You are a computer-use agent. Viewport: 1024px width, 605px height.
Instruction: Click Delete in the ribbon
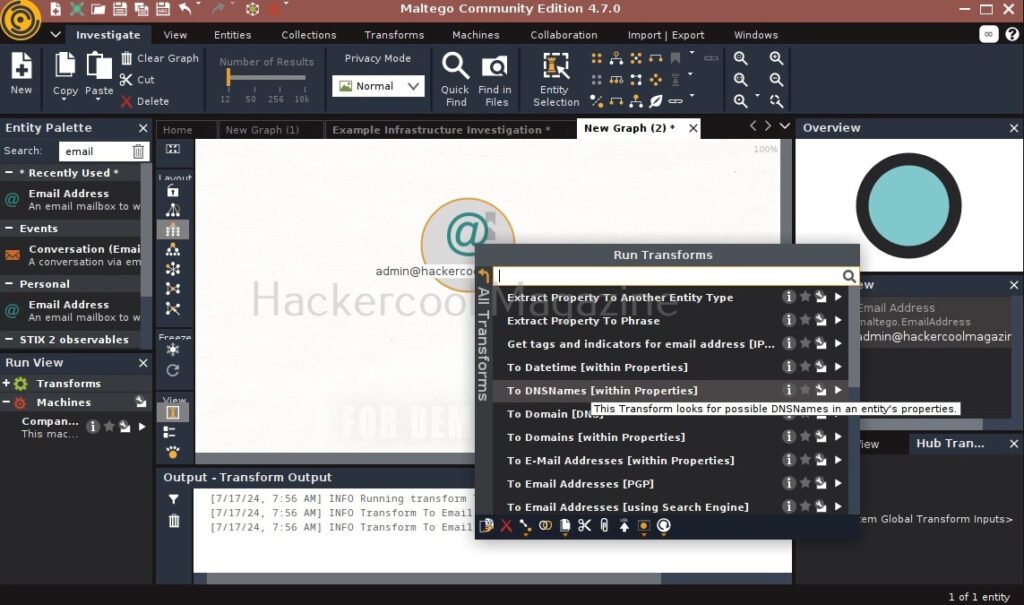click(x=144, y=101)
